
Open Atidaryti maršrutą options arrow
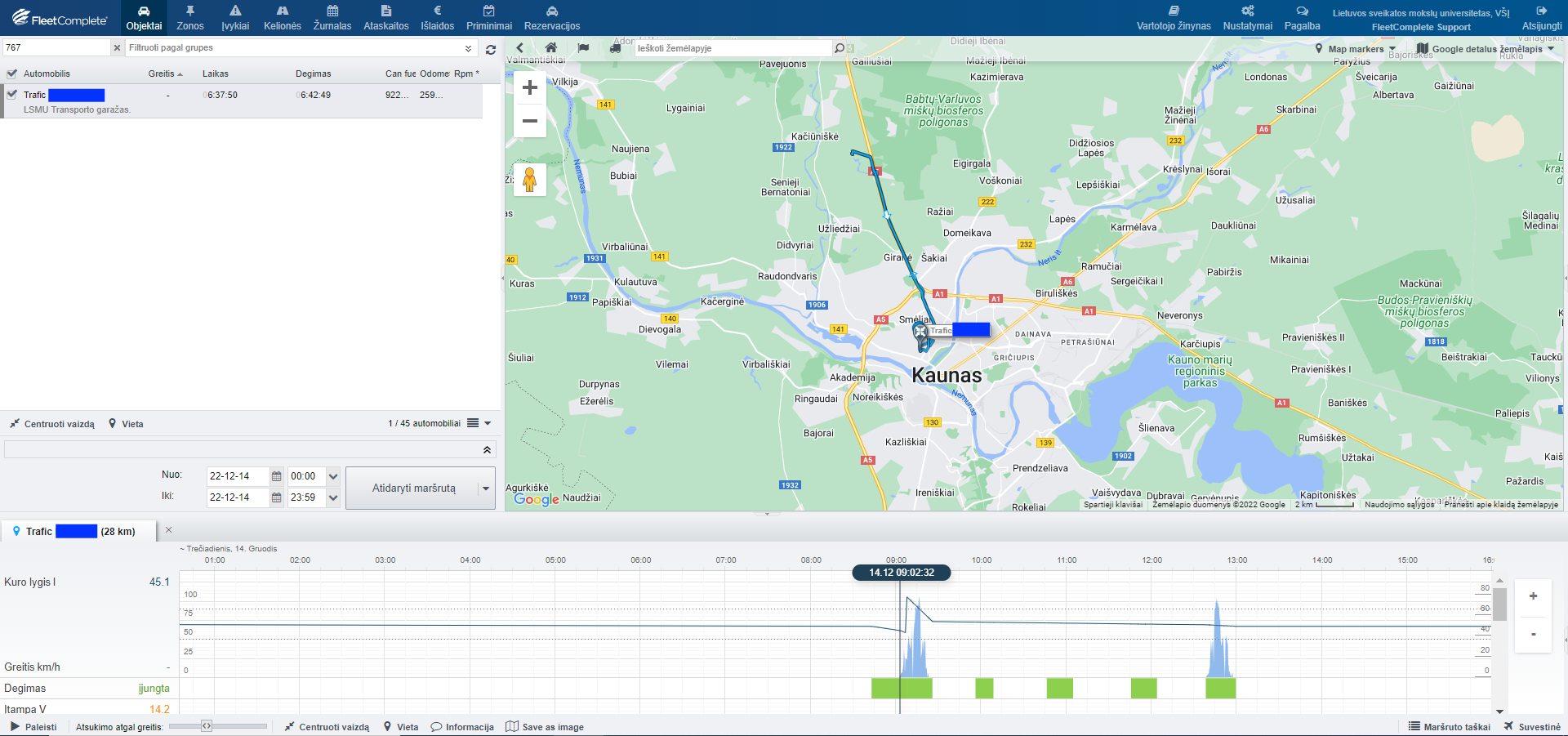coord(487,488)
